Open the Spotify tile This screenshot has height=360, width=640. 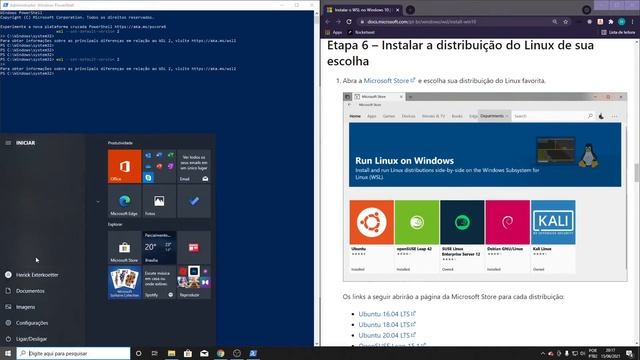[159, 282]
